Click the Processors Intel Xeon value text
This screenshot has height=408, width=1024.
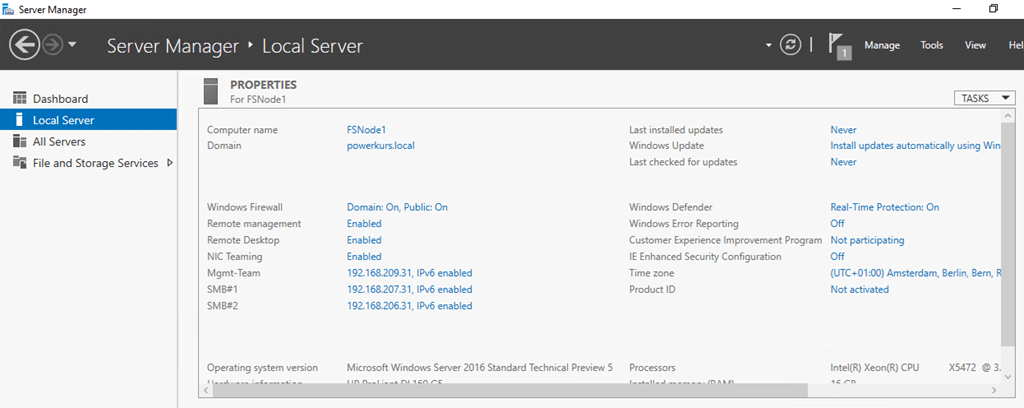point(915,368)
